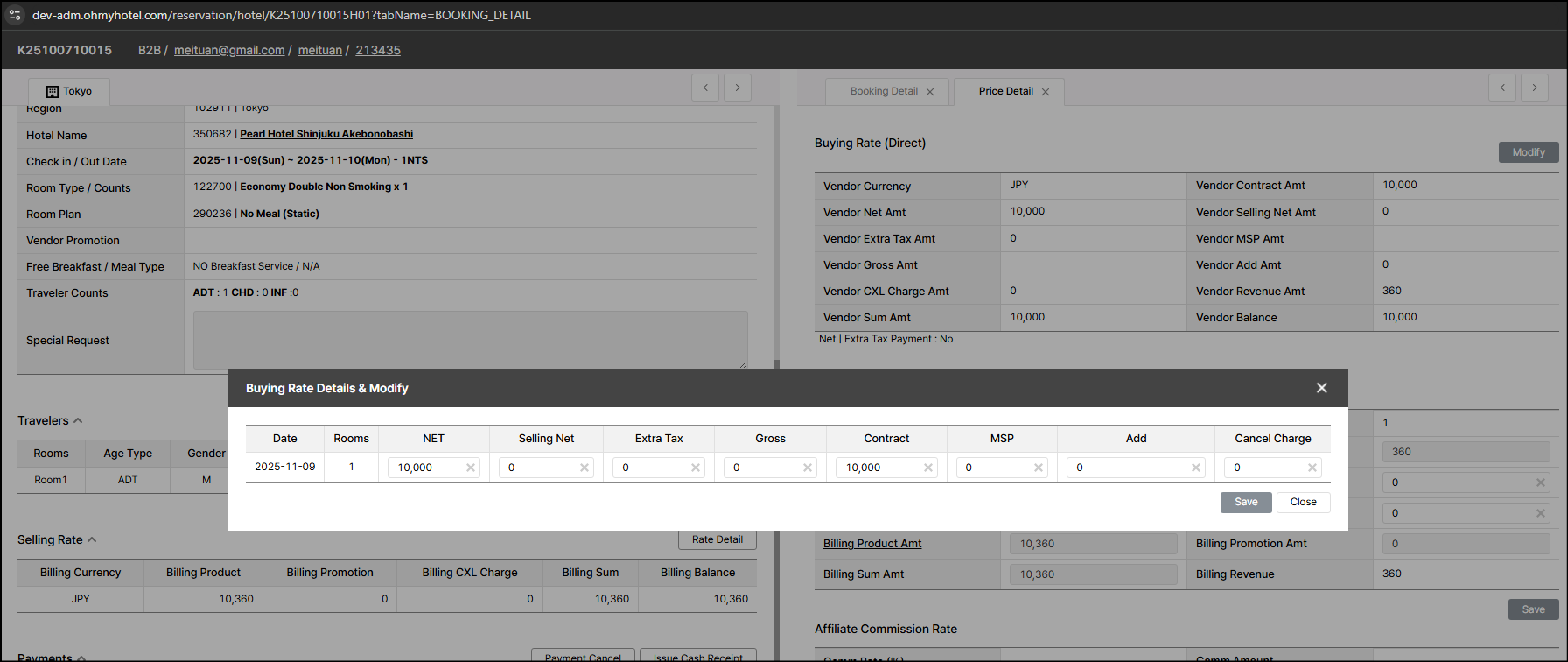Clear the Cancel Charge input value
Screen dimensions: 1568x662
point(1312,468)
